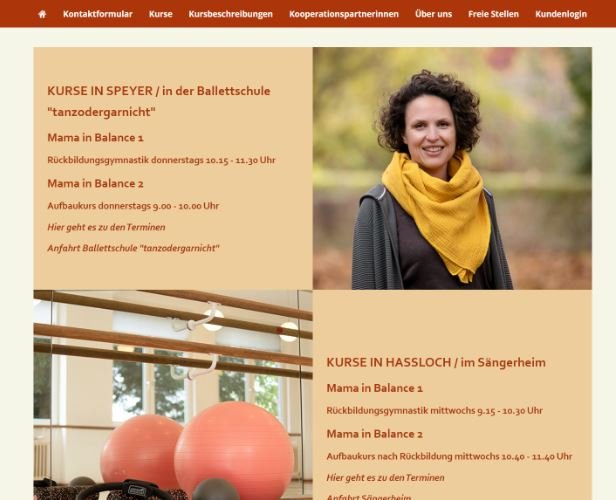Click the Kundenlogin link
616x500 pixels.
(x=561, y=14)
